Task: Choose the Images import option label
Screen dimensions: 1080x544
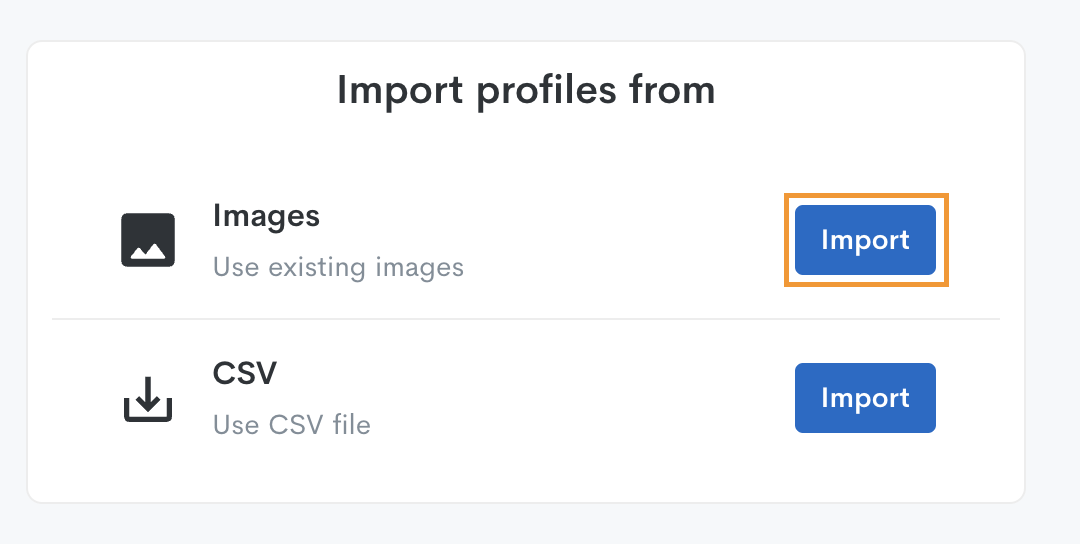Action: coord(267,216)
